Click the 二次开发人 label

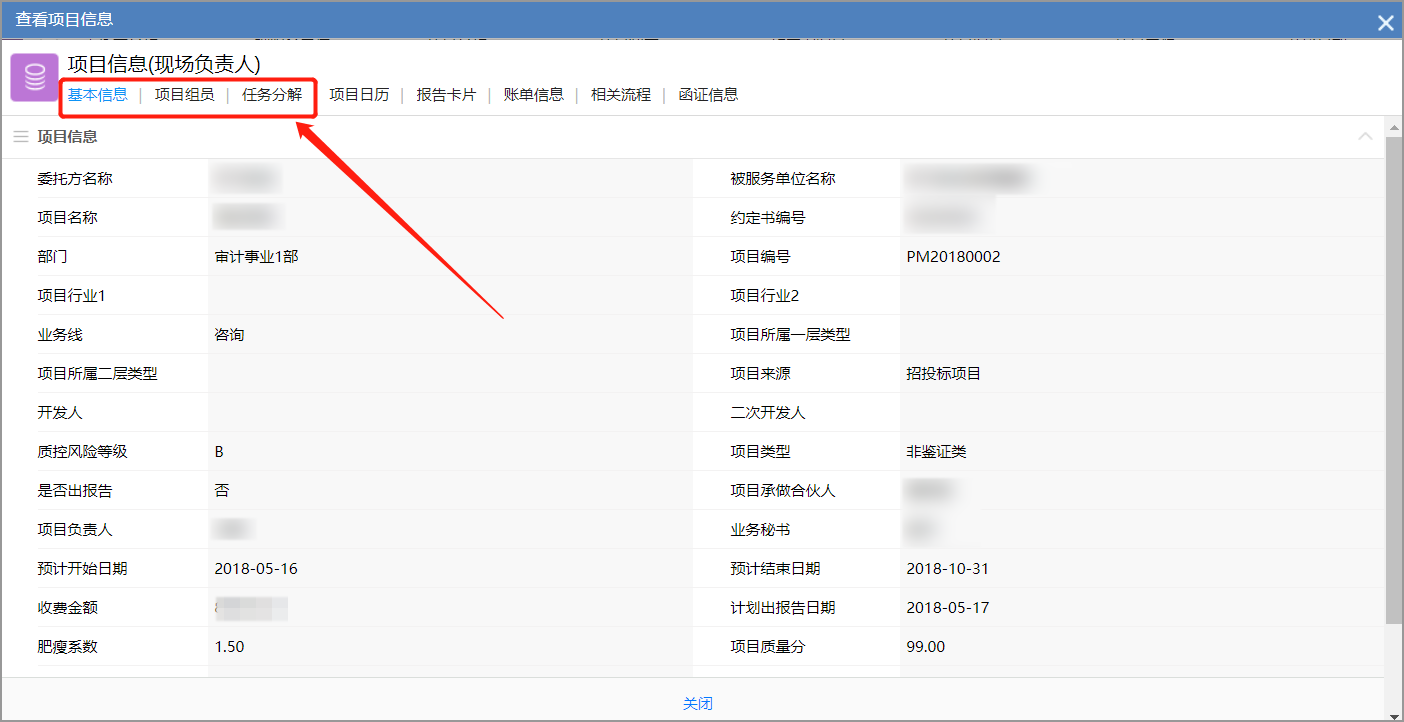pos(768,413)
